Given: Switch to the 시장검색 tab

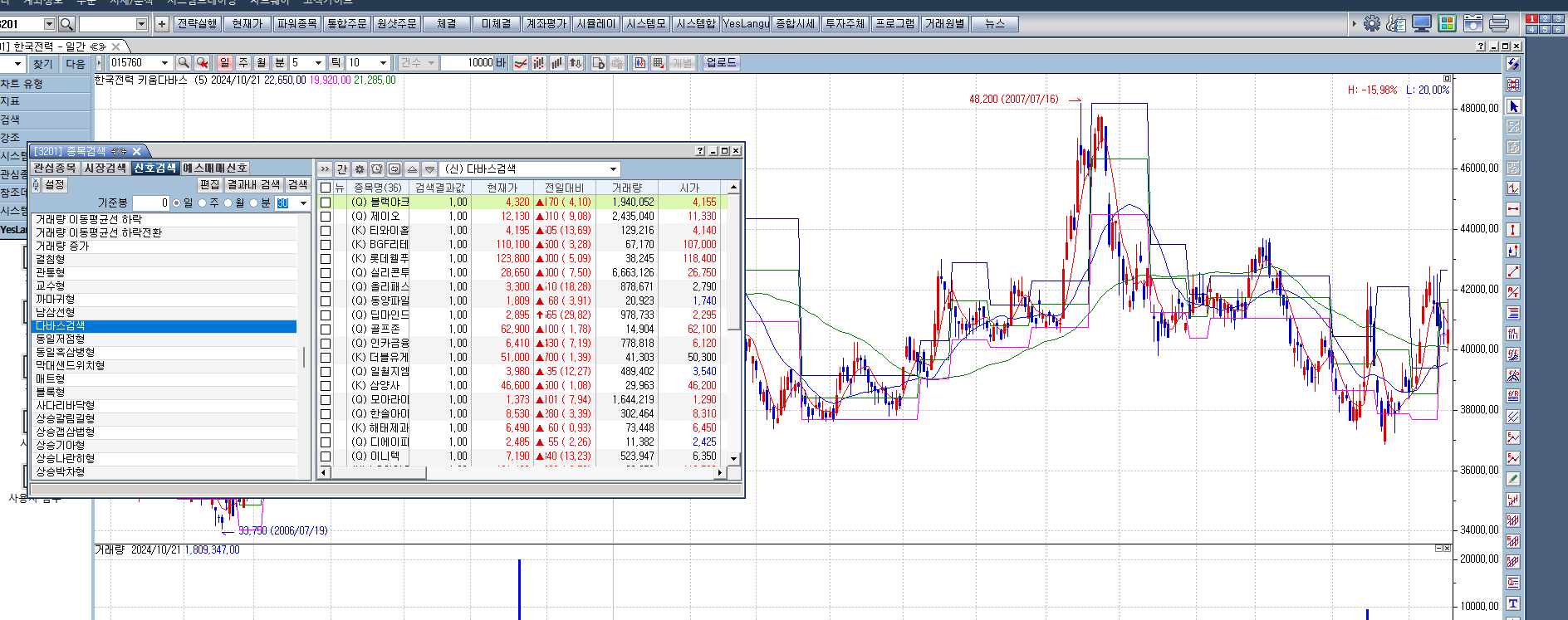Looking at the screenshot, I should point(105,168).
